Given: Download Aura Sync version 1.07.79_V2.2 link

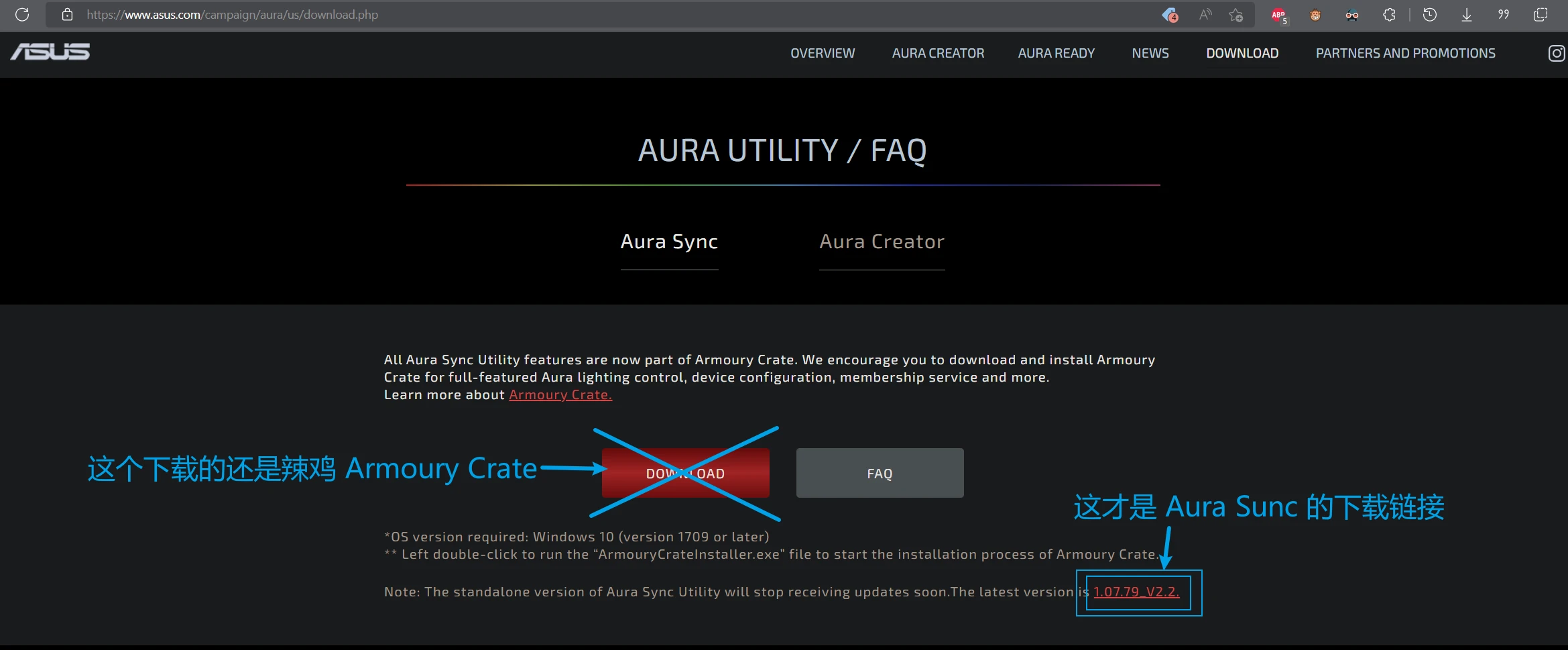Looking at the screenshot, I should (x=1136, y=592).
